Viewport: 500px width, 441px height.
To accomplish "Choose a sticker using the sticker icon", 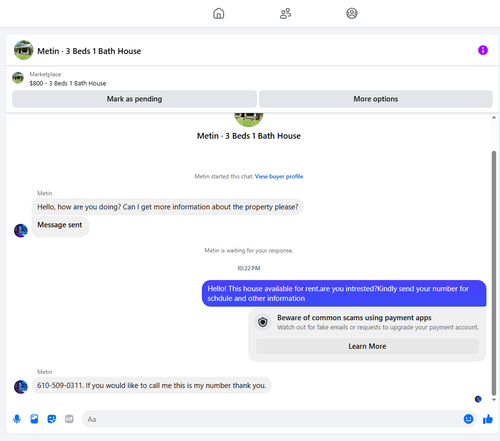I will pyautogui.click(x=52, y=419).
